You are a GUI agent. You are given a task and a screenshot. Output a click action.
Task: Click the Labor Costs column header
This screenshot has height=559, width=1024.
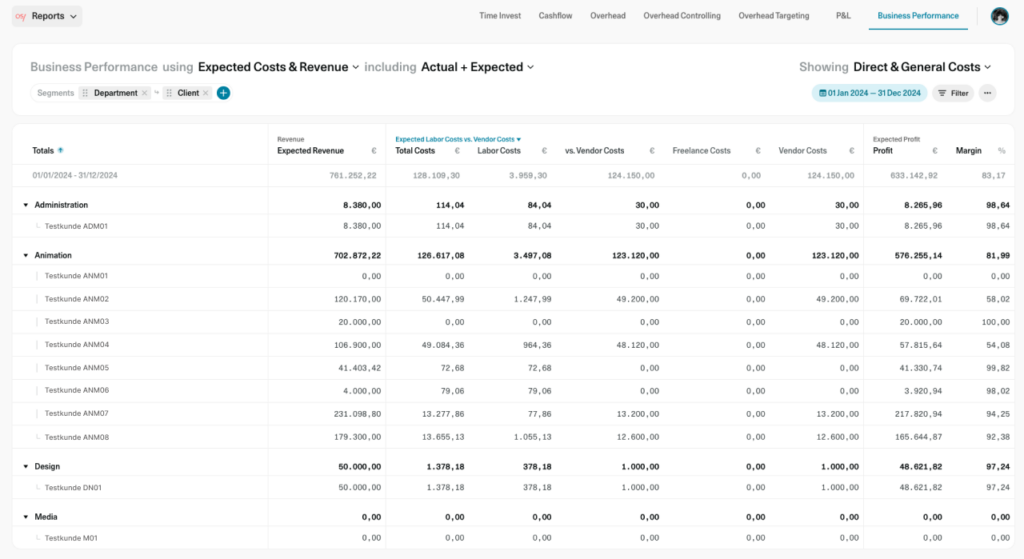click(x=499, y=151)
